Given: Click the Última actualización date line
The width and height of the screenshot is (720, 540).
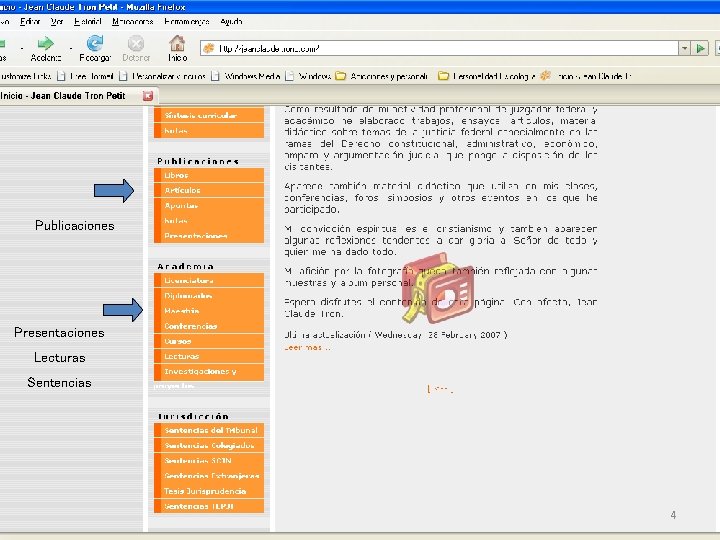Looking at the screenshot, I should pyautogui.click(x=396, y=335).
